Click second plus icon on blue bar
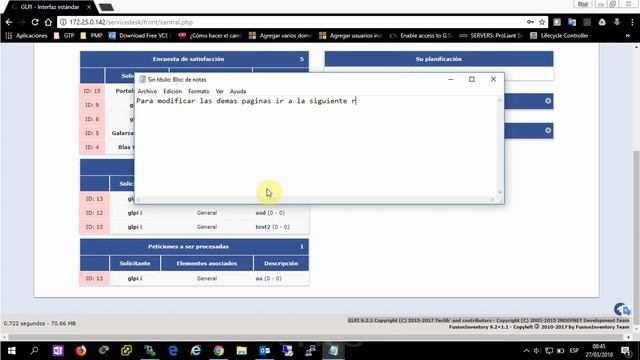640x360 pixels. pyautogui.click(x=548, y=131)
